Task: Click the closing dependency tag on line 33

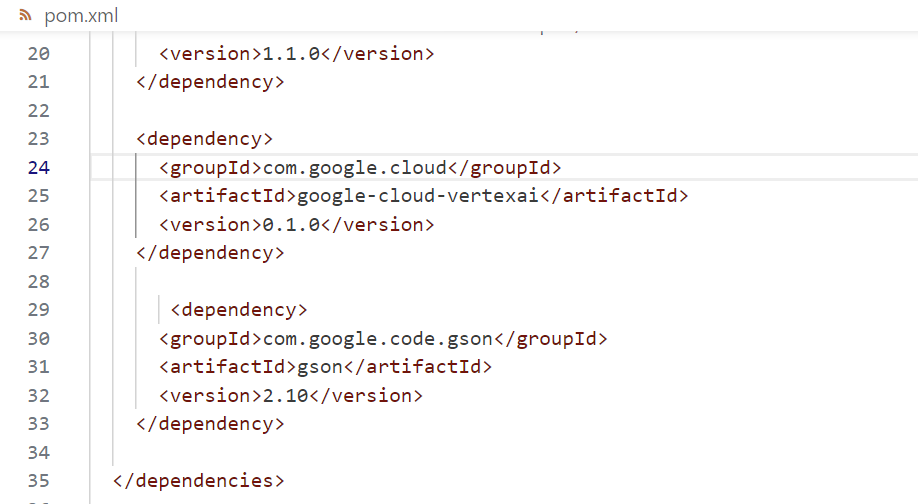Action: (x=210, y=424)
